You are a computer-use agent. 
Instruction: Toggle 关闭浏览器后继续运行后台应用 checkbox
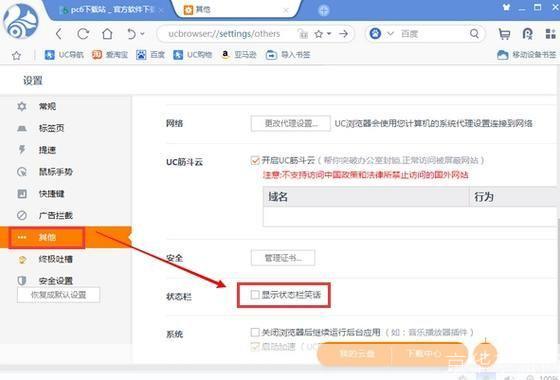[x=255, y=332]
